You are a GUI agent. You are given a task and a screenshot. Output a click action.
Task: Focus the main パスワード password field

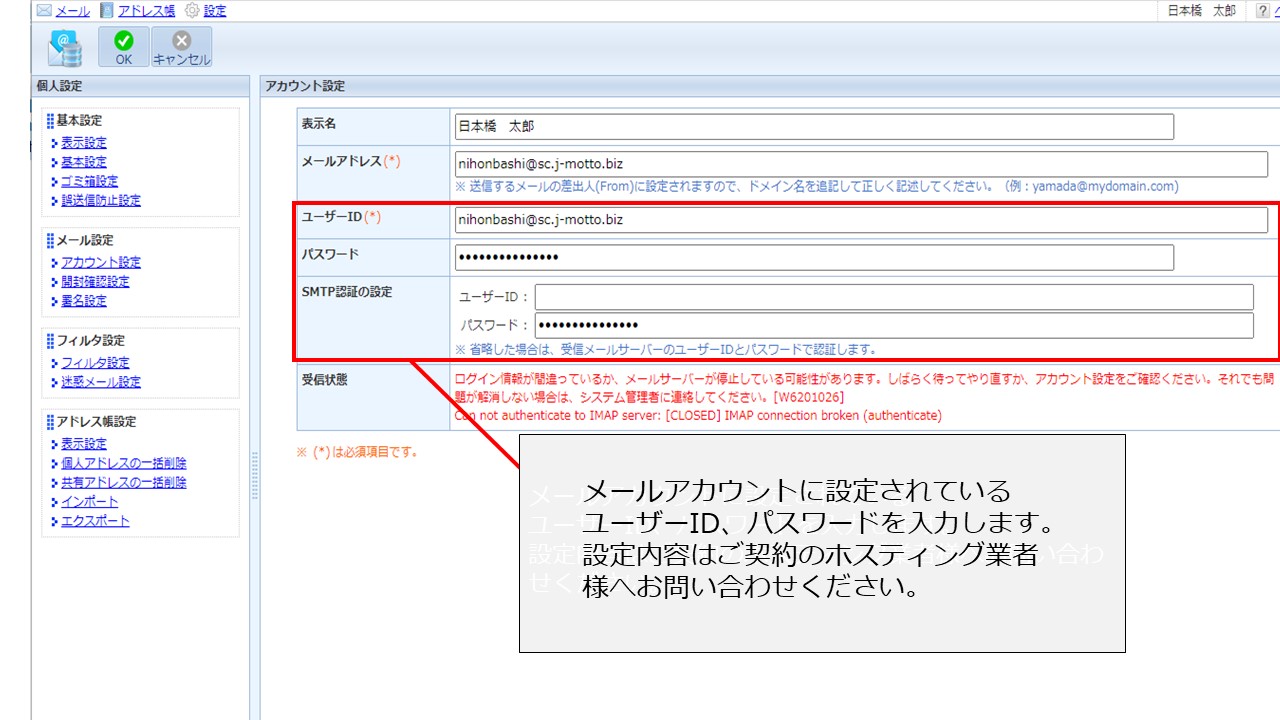coord(812,258)
